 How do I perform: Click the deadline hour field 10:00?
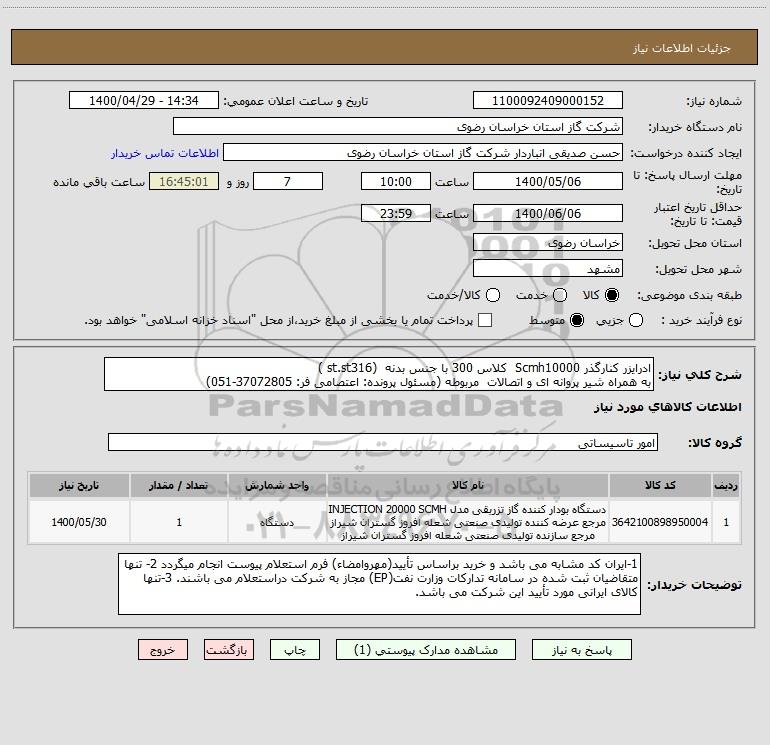tap(396, 181)
